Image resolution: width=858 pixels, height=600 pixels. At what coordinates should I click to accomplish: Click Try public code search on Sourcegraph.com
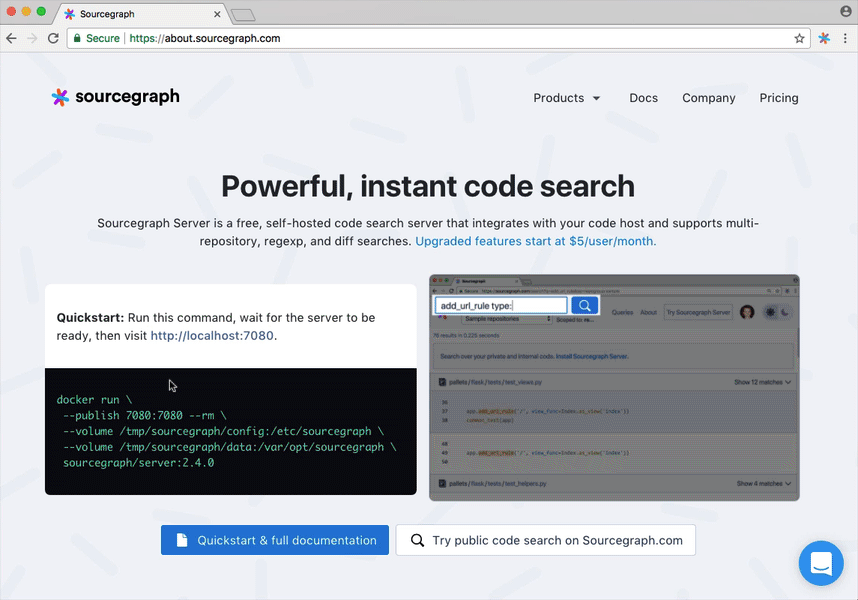[546, 540]
